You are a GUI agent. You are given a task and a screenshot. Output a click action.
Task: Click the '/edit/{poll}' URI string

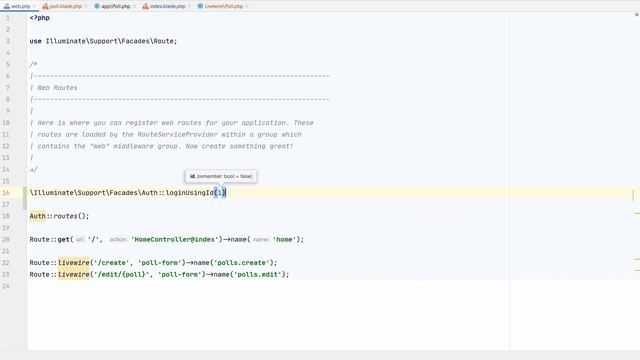pos(122,275)
